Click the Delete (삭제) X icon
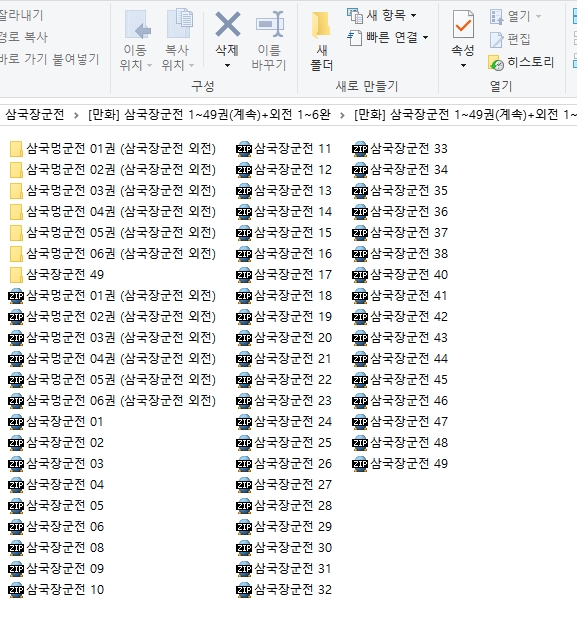The width and height of the screenshot is (577, 625). [x=228, y=24]
